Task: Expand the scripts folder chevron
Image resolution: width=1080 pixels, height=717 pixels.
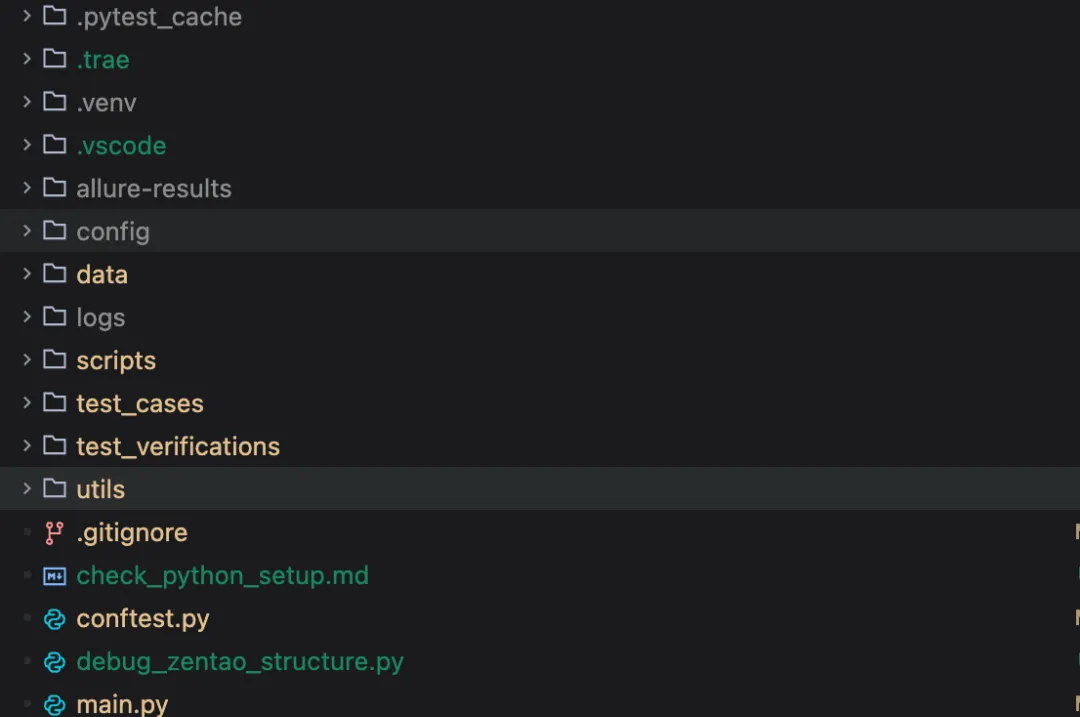Action: tap(27, 360)
